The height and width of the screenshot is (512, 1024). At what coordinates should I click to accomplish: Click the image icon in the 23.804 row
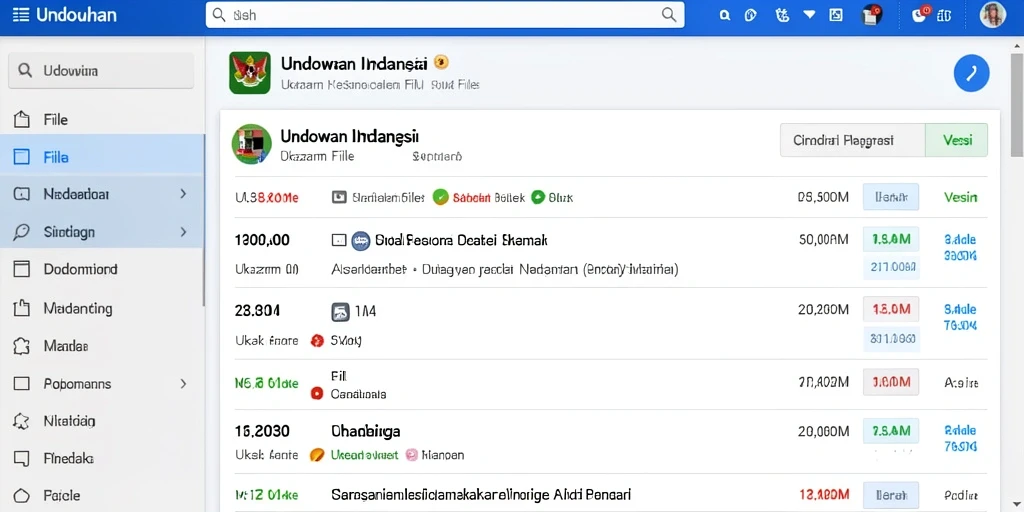pos(340,312)
